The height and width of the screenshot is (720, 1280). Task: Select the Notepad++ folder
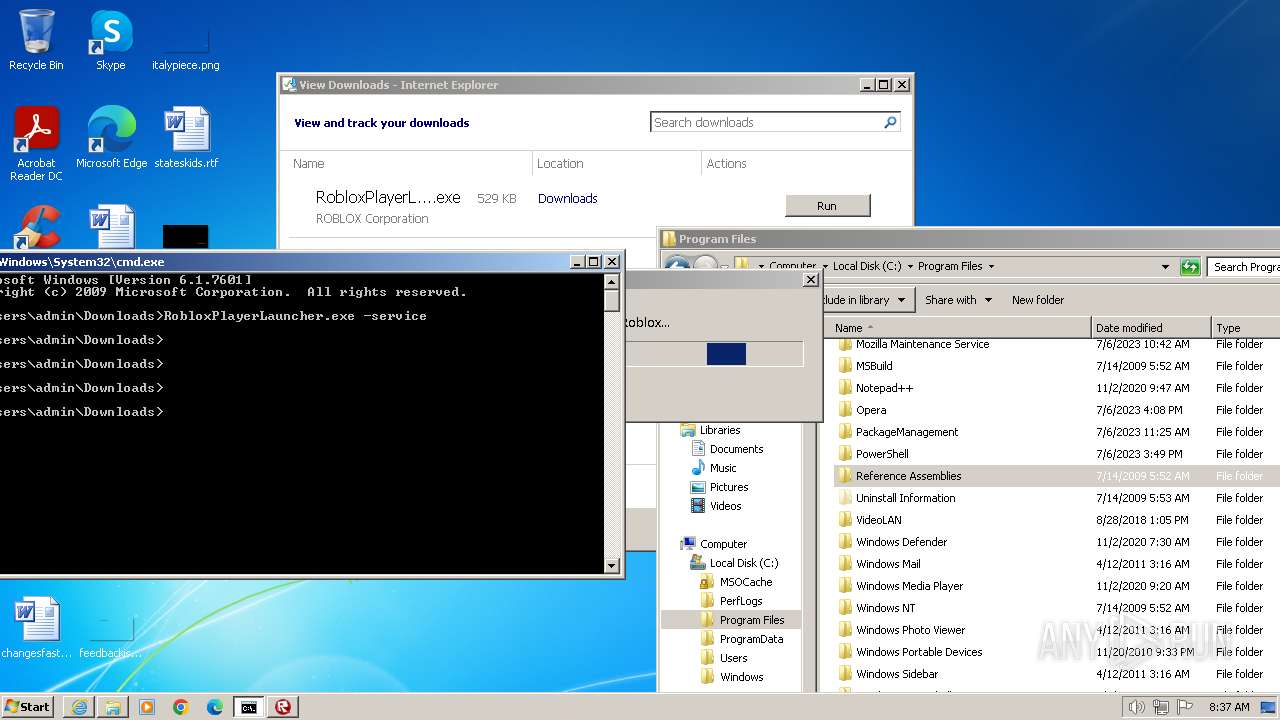click(x=884, y=388)
